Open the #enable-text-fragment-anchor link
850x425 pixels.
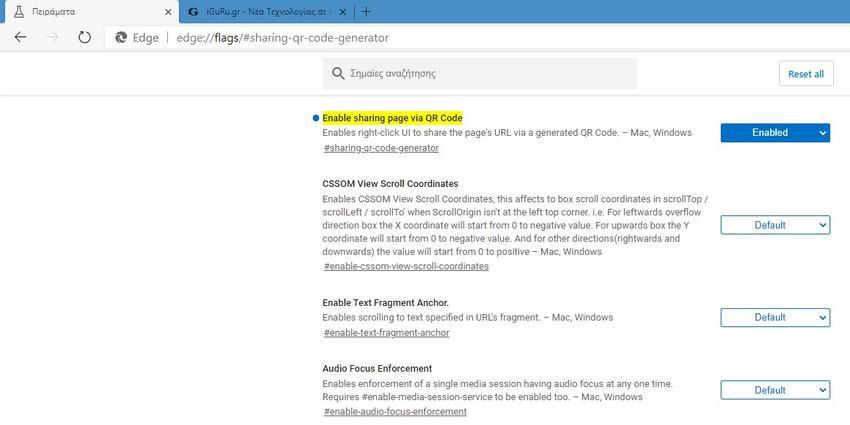pyautogui.click(x=387, y=333)
